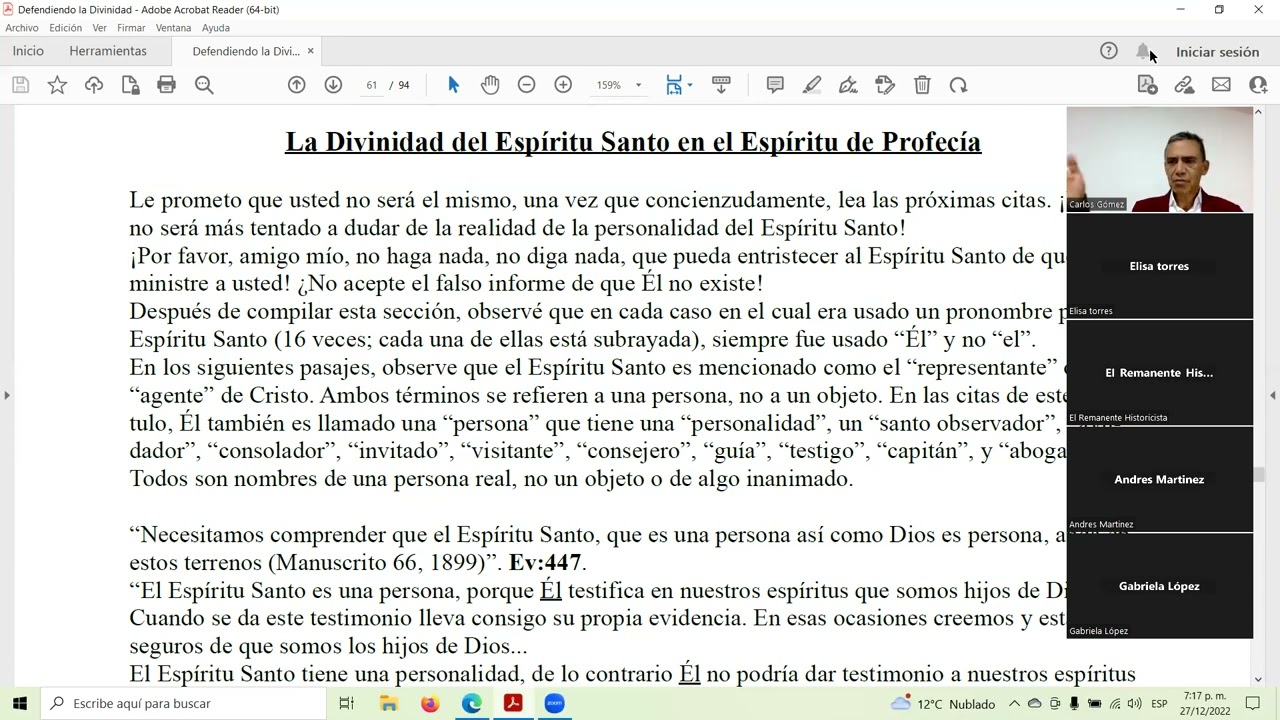
Task: Send file by email envelope icon
Action: [x=1221, y=85]
